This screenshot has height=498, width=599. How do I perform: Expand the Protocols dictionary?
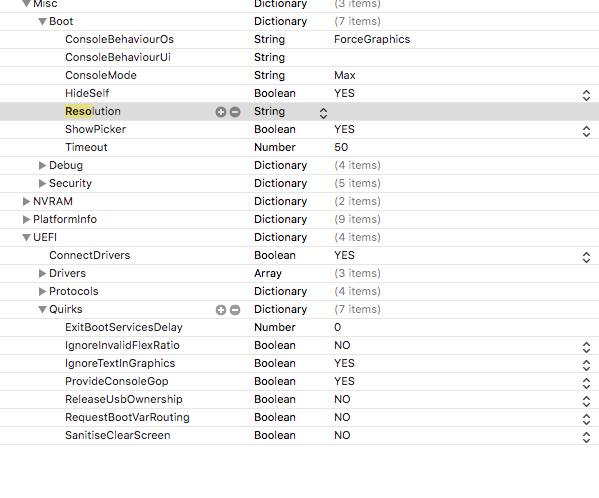[x=42, y=291]
